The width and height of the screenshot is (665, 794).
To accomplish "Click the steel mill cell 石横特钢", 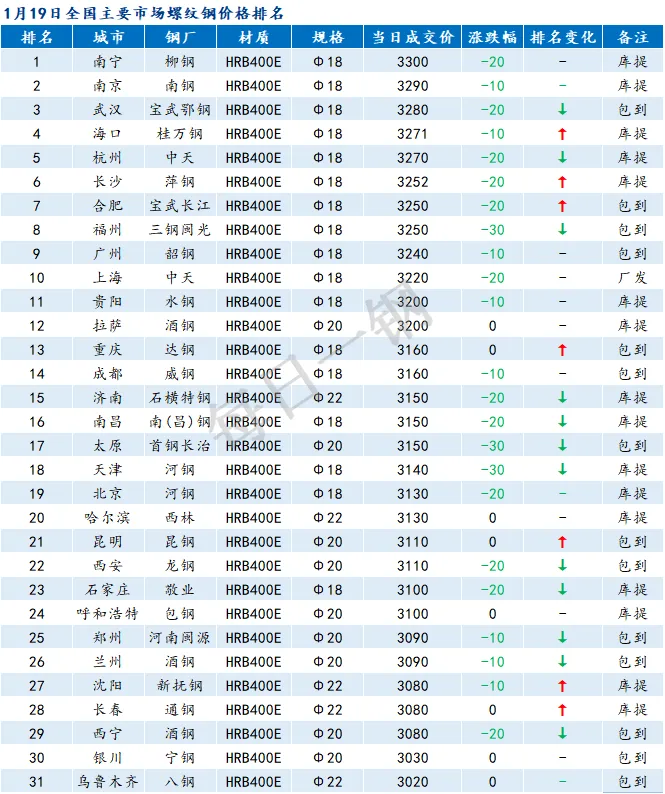I will [x=180, y=398].
